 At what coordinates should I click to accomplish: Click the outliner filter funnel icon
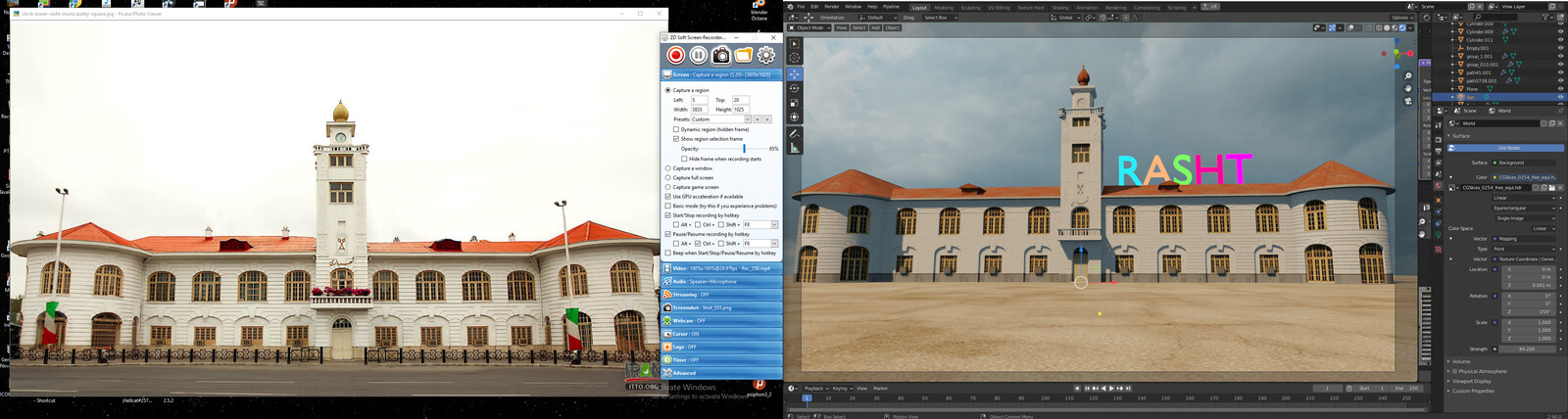(x=1547, y=17)
